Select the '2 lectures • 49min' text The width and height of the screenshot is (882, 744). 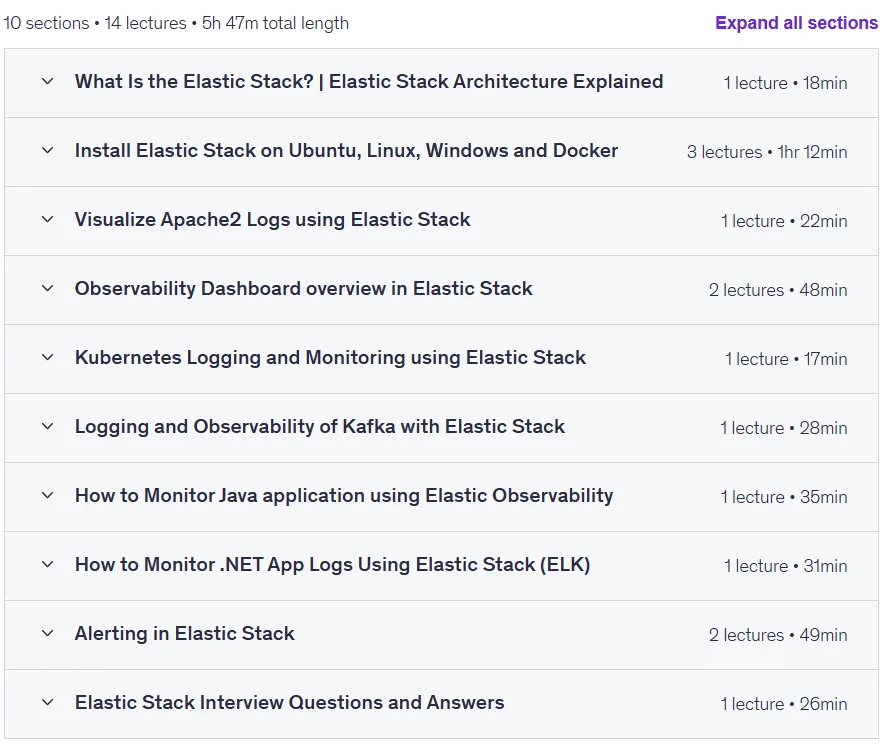(778, 635)
